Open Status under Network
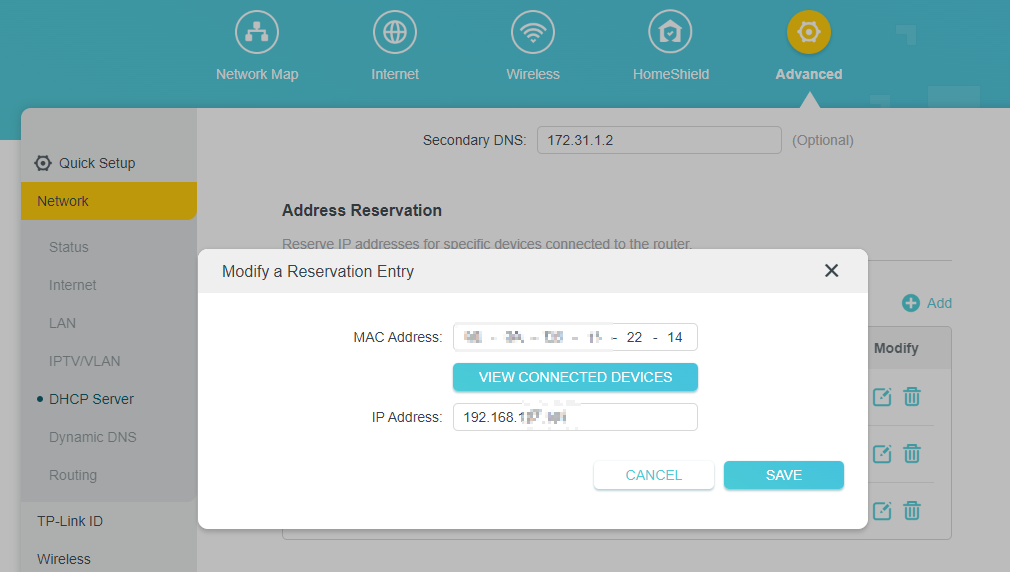This screenshot has height=572, width=1010. pyautogui.click(x=68, y=247)
